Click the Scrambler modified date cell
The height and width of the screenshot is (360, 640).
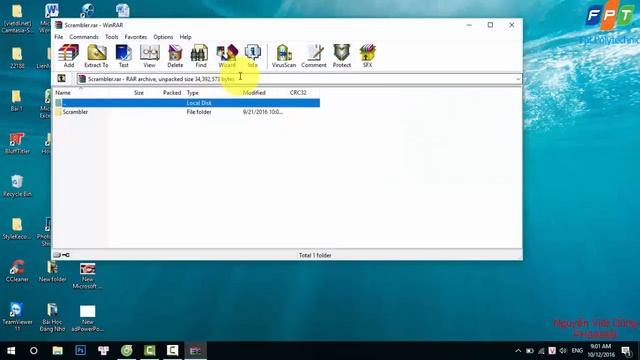click(x=262, y=112)
